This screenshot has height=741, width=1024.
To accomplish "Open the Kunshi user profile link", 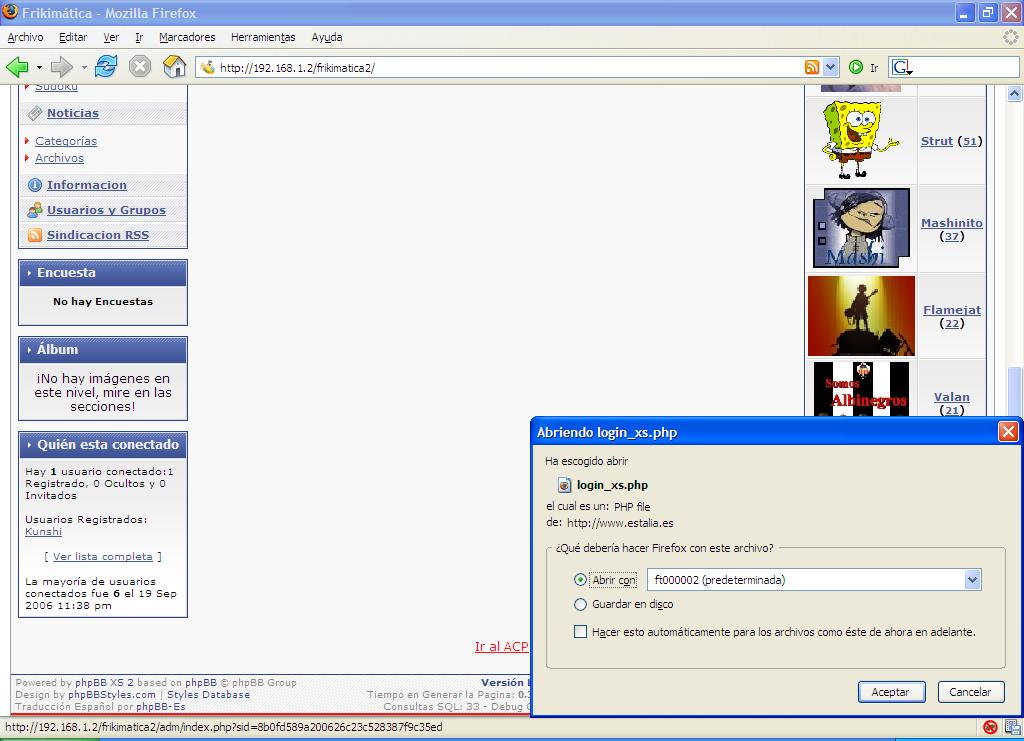I will (44, 531).
